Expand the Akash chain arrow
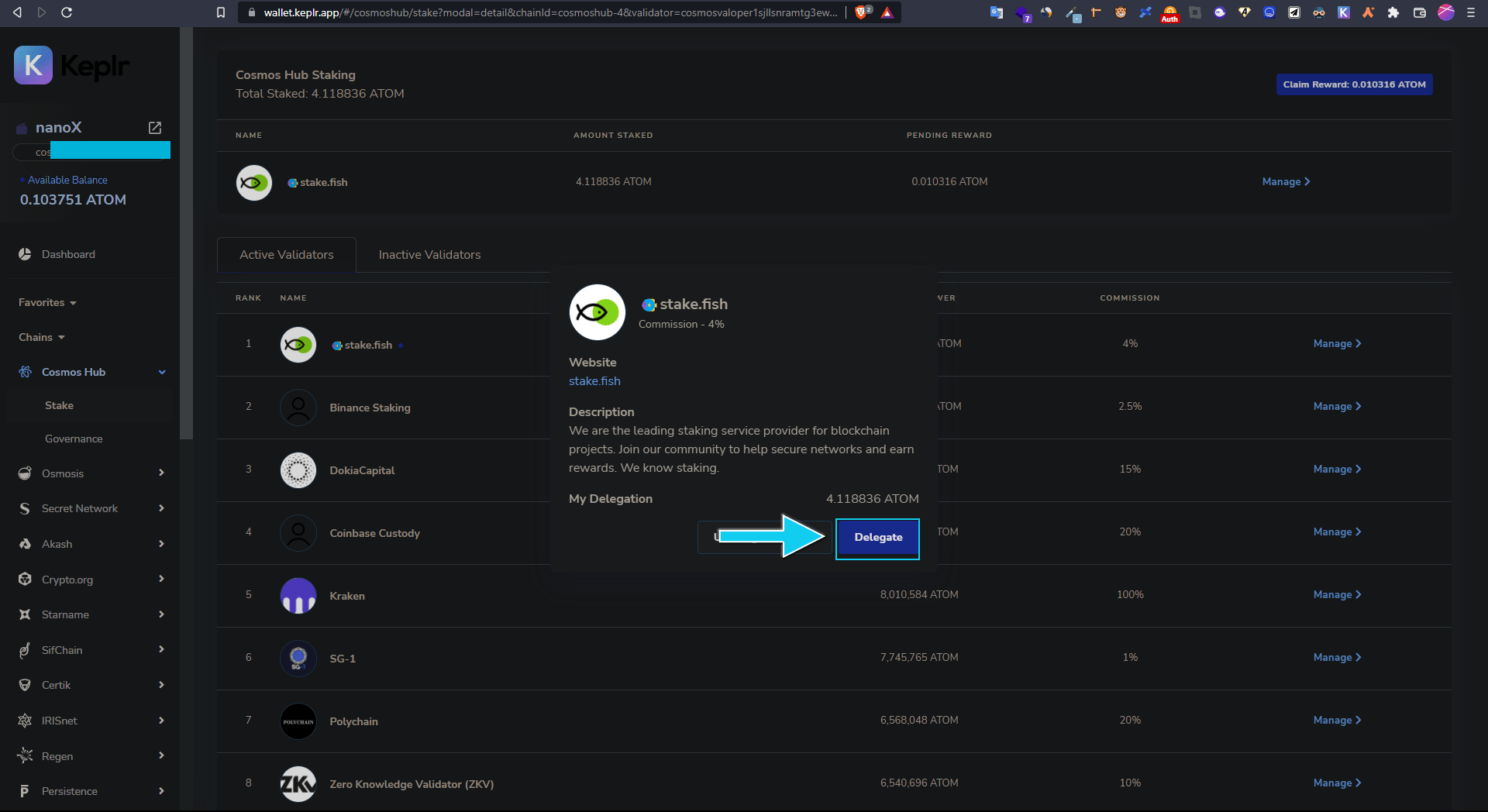1488x812 pixels. pos(161,544)
